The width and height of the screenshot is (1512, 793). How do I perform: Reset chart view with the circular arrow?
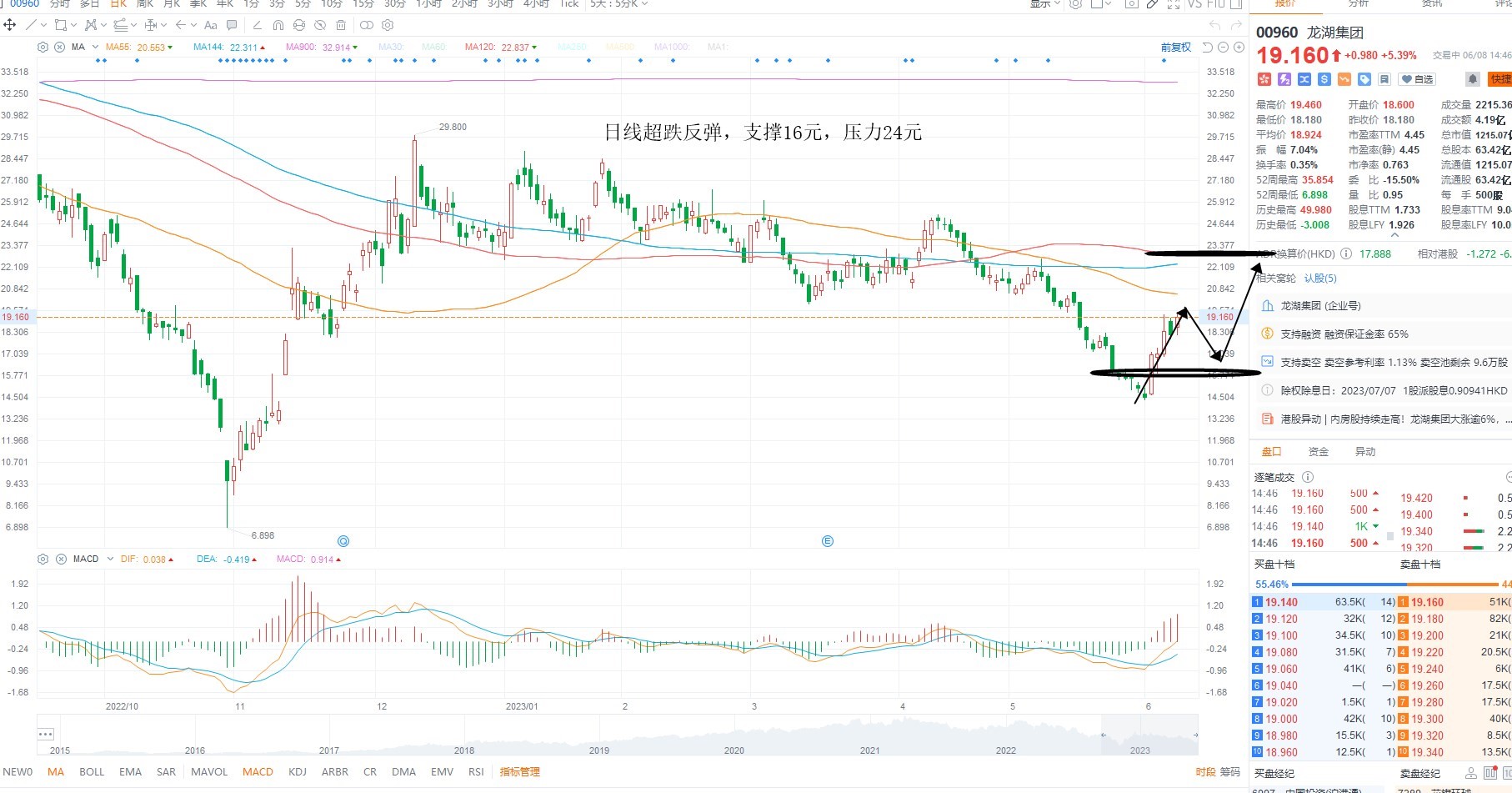pyautogui.click(x=1208, y=48)
